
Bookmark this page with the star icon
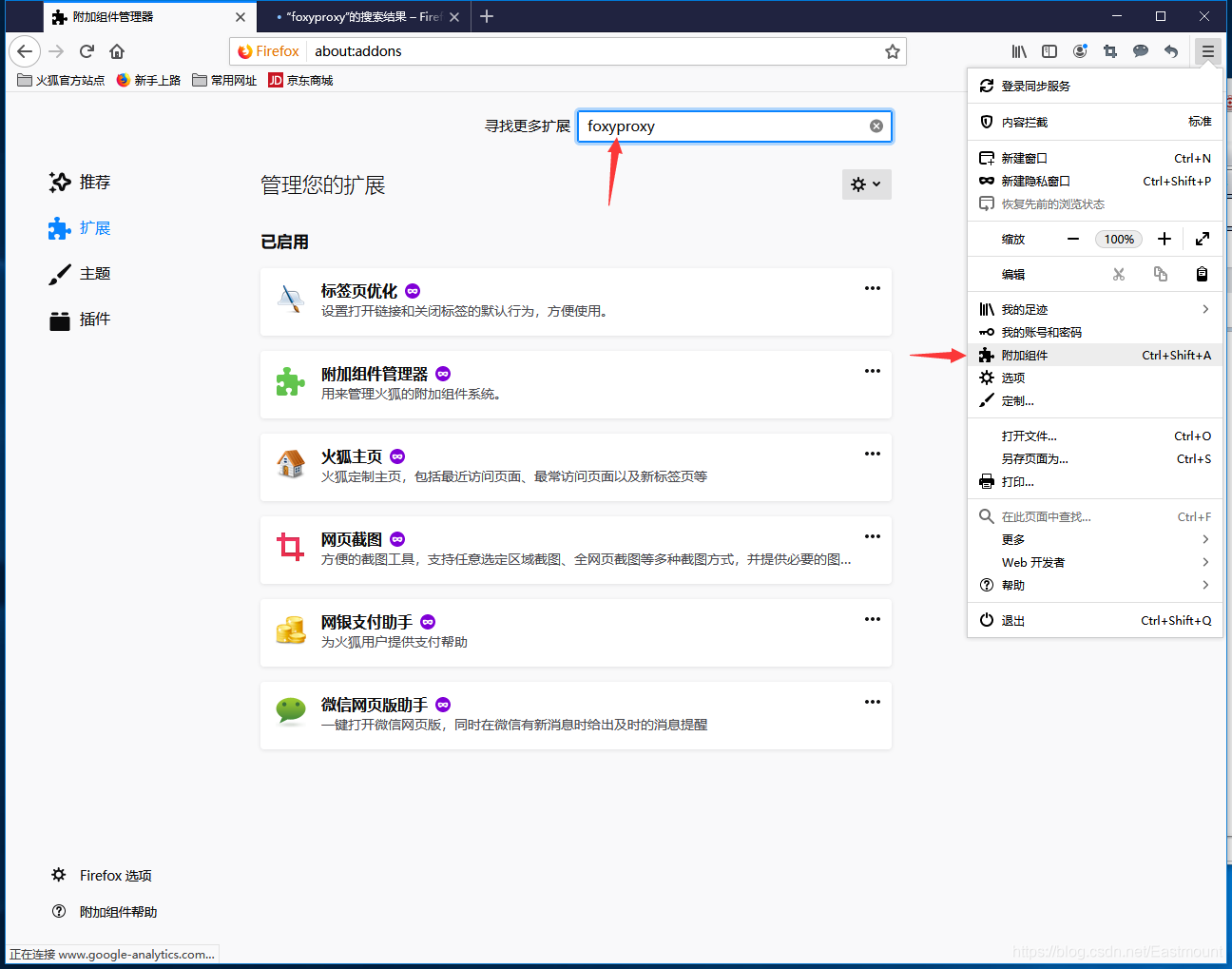pyautogui.click(x=892, y=51)
